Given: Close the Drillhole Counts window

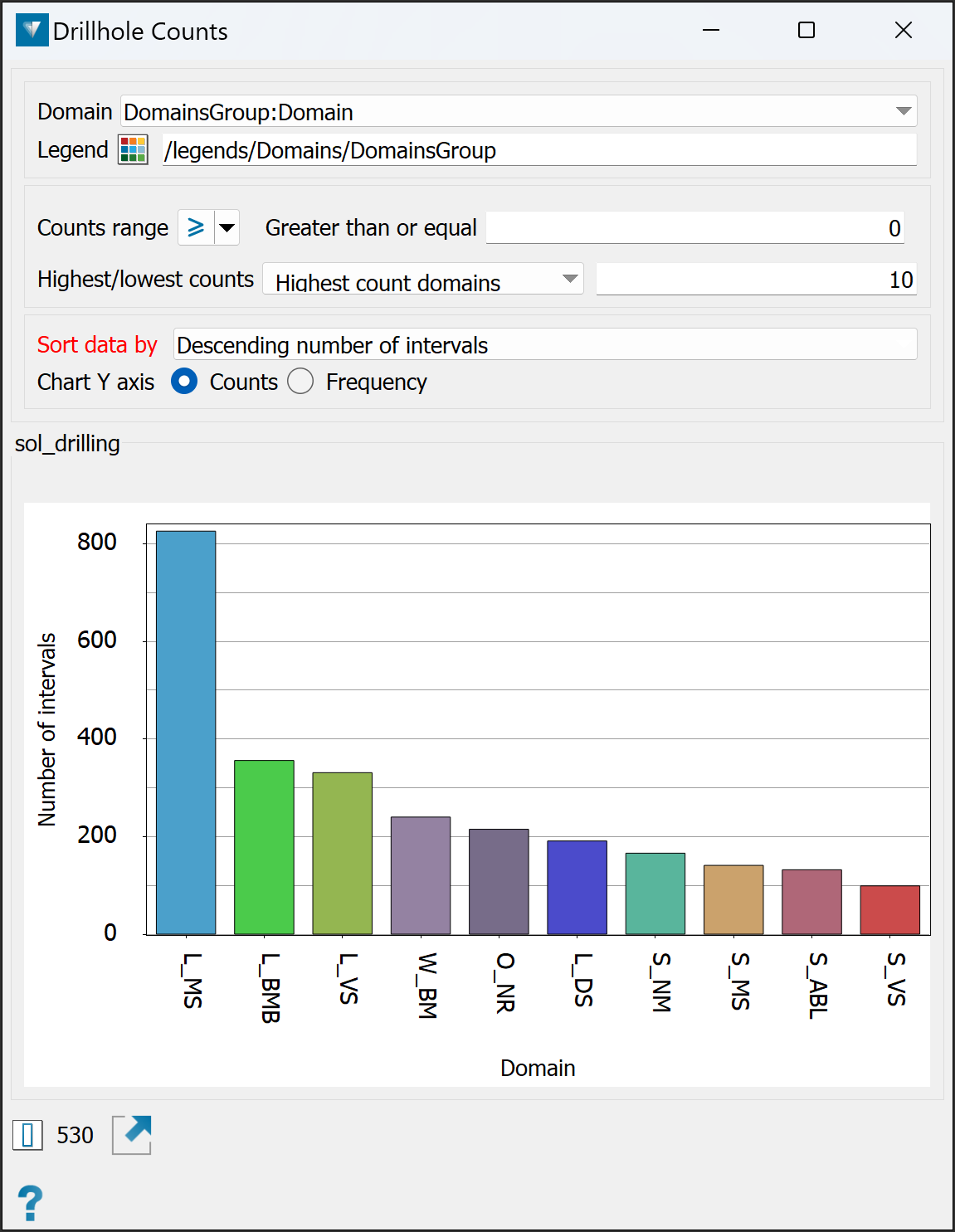Looking at the screenshot, I should (x=903, y=31).
